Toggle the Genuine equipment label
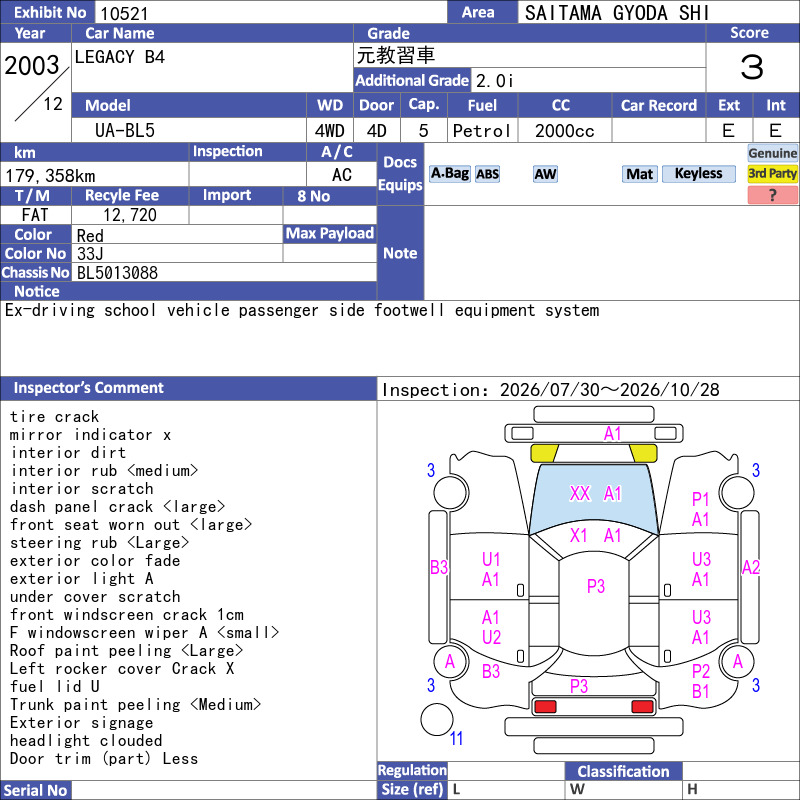800x800 pixels. 772,153
